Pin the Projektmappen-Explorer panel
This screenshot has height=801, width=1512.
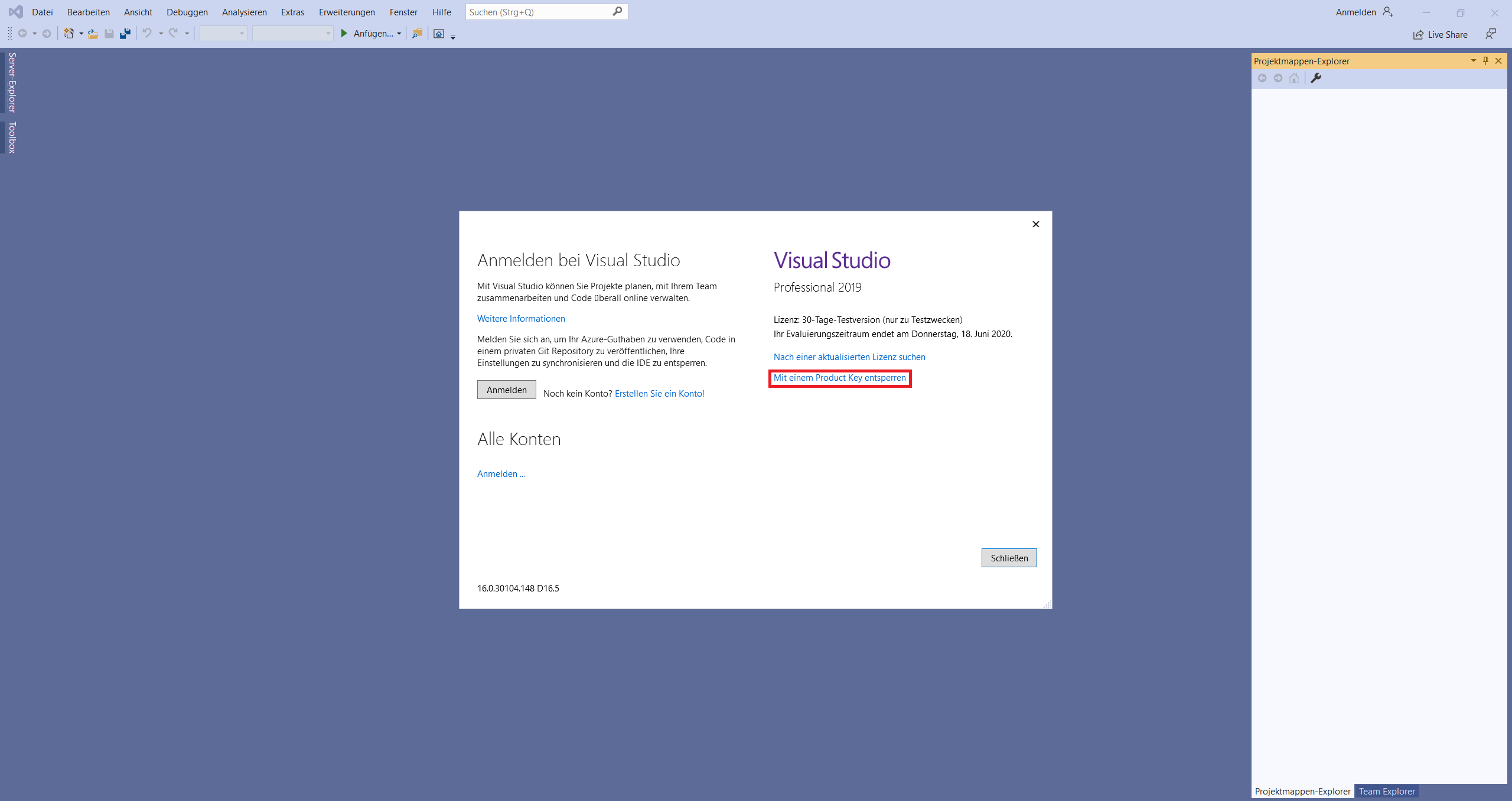(1486, 61)
